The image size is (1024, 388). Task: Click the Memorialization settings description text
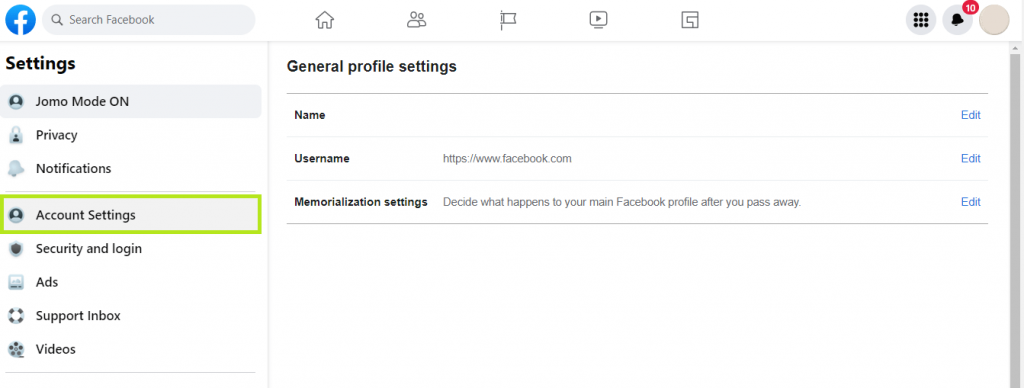(622, 202)
